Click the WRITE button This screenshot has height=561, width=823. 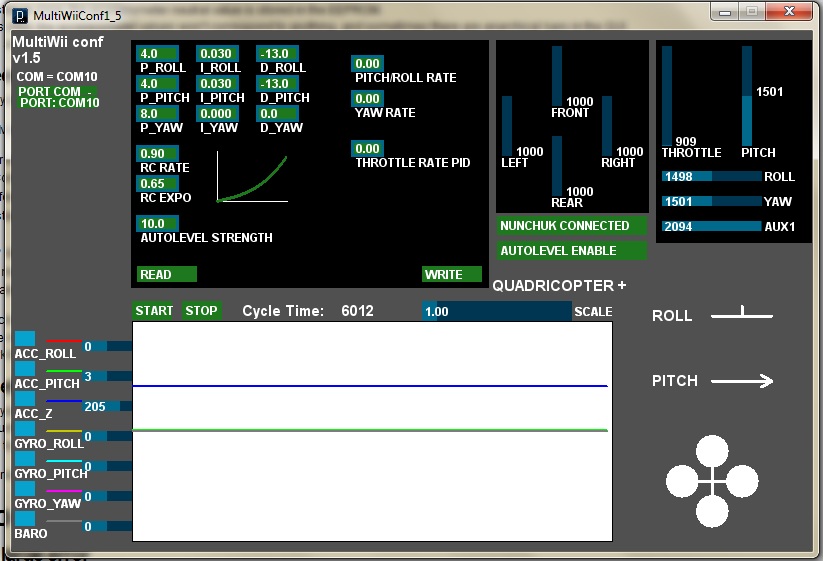[452, 274]
